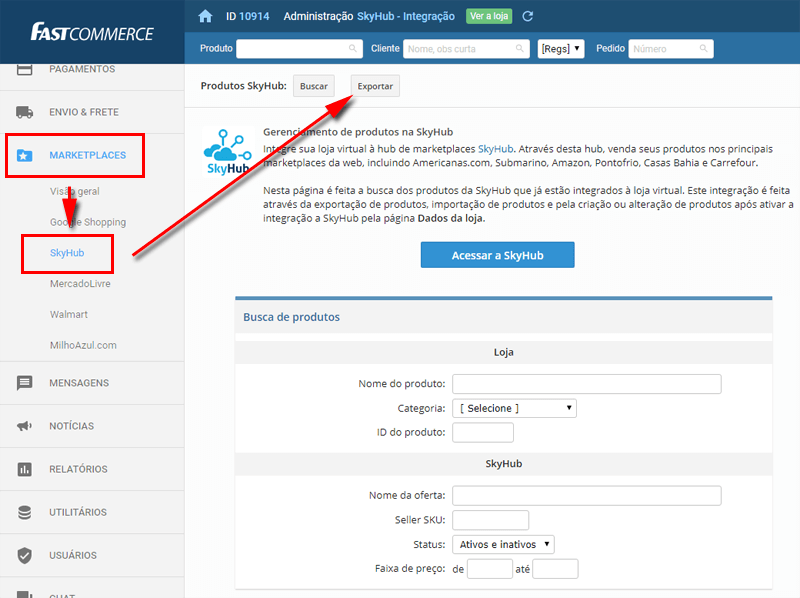The width and height of the screenshot is (800, 598).
Task: Focus the Faixa de preço 'de' field
Action: click(490, 569)
